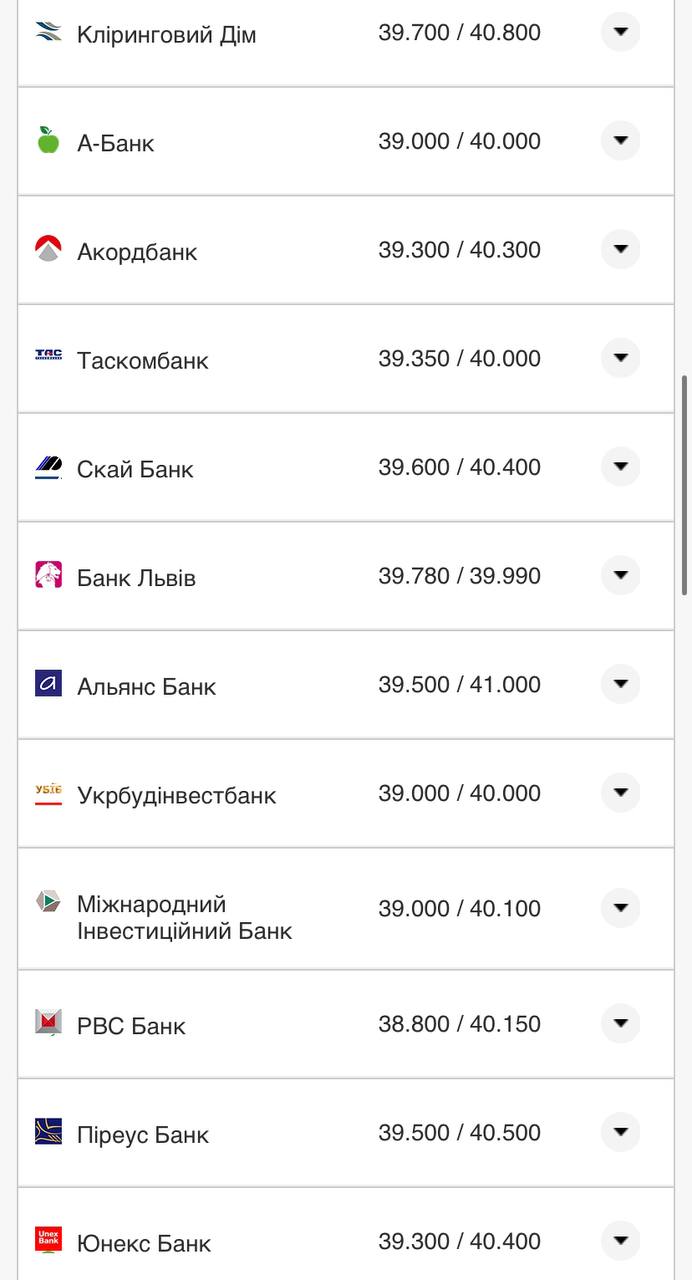Click the РВС Банк logo icon
692x1280 pixels.
48,1022
